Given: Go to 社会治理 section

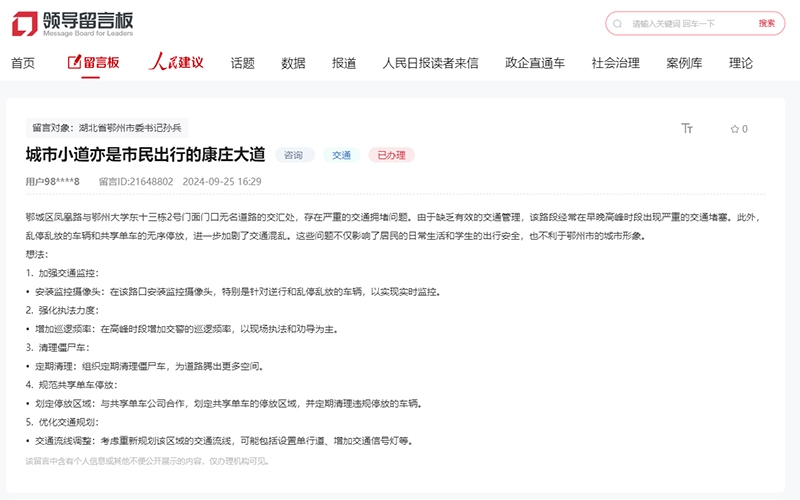Looking at the screenshot, I should coord(615,63).
